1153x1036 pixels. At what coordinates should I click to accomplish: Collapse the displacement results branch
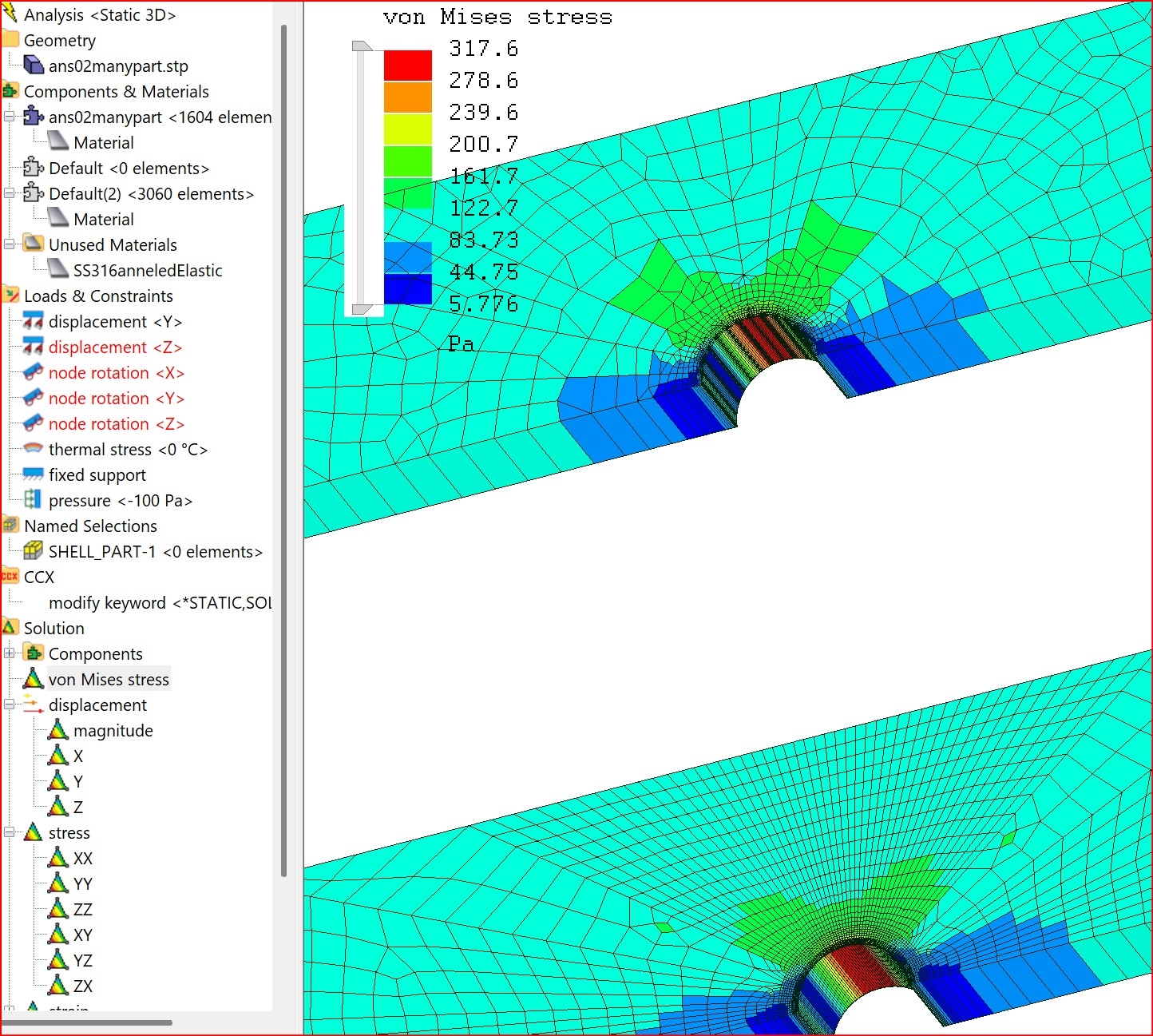pos(10,705)
